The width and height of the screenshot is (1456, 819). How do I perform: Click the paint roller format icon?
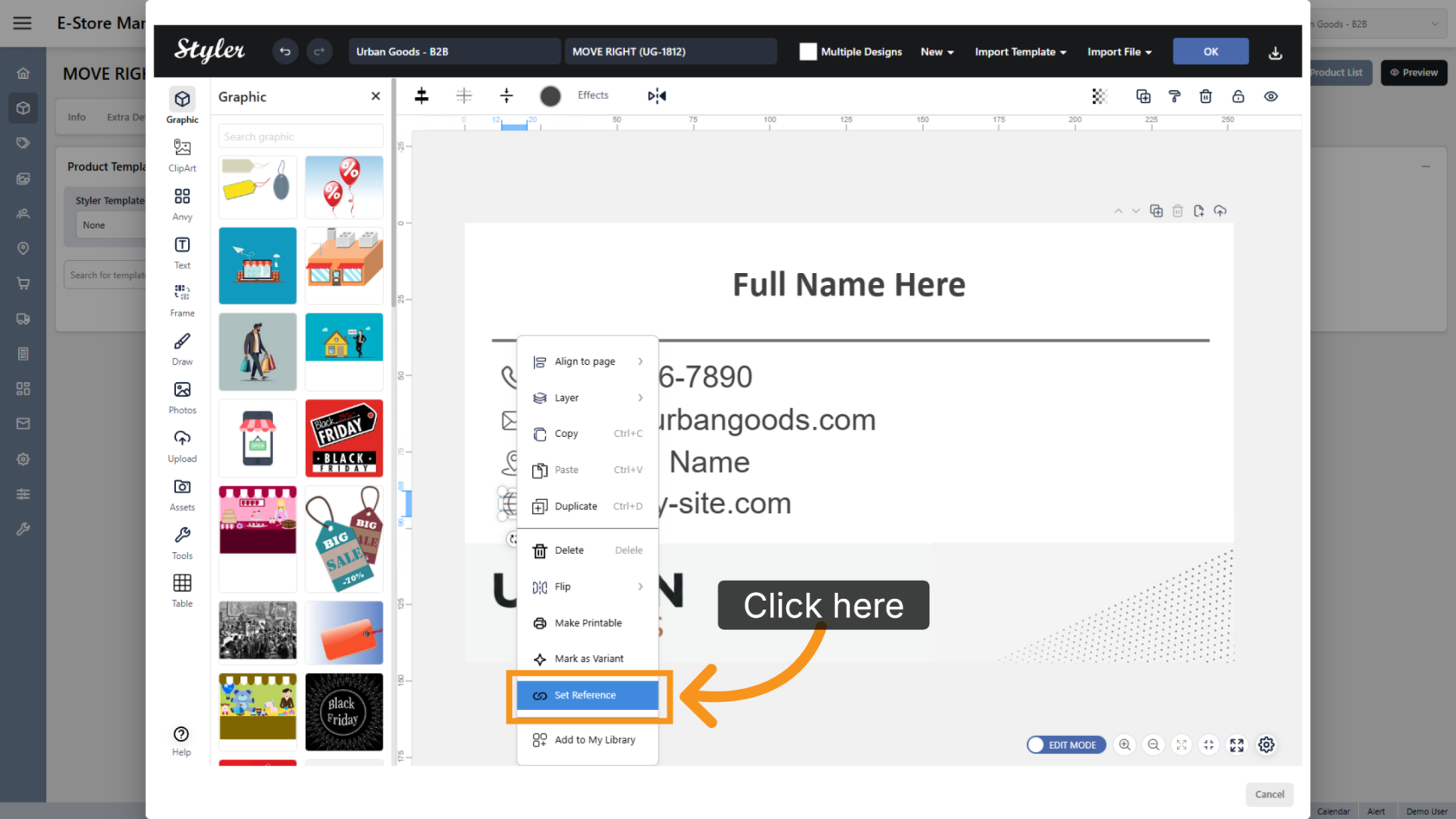click(x=1174, y=96)
